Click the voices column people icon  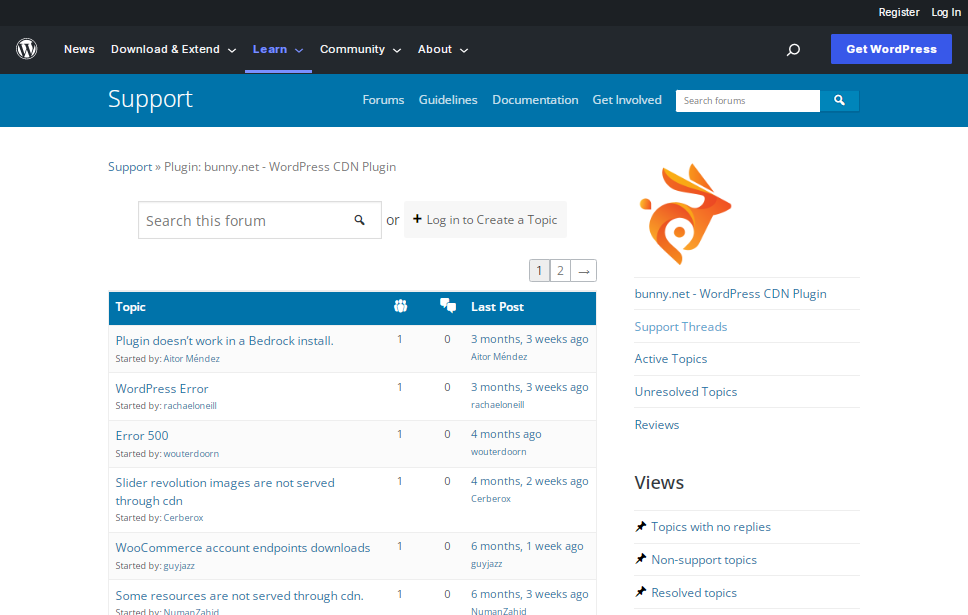[400, 307]
